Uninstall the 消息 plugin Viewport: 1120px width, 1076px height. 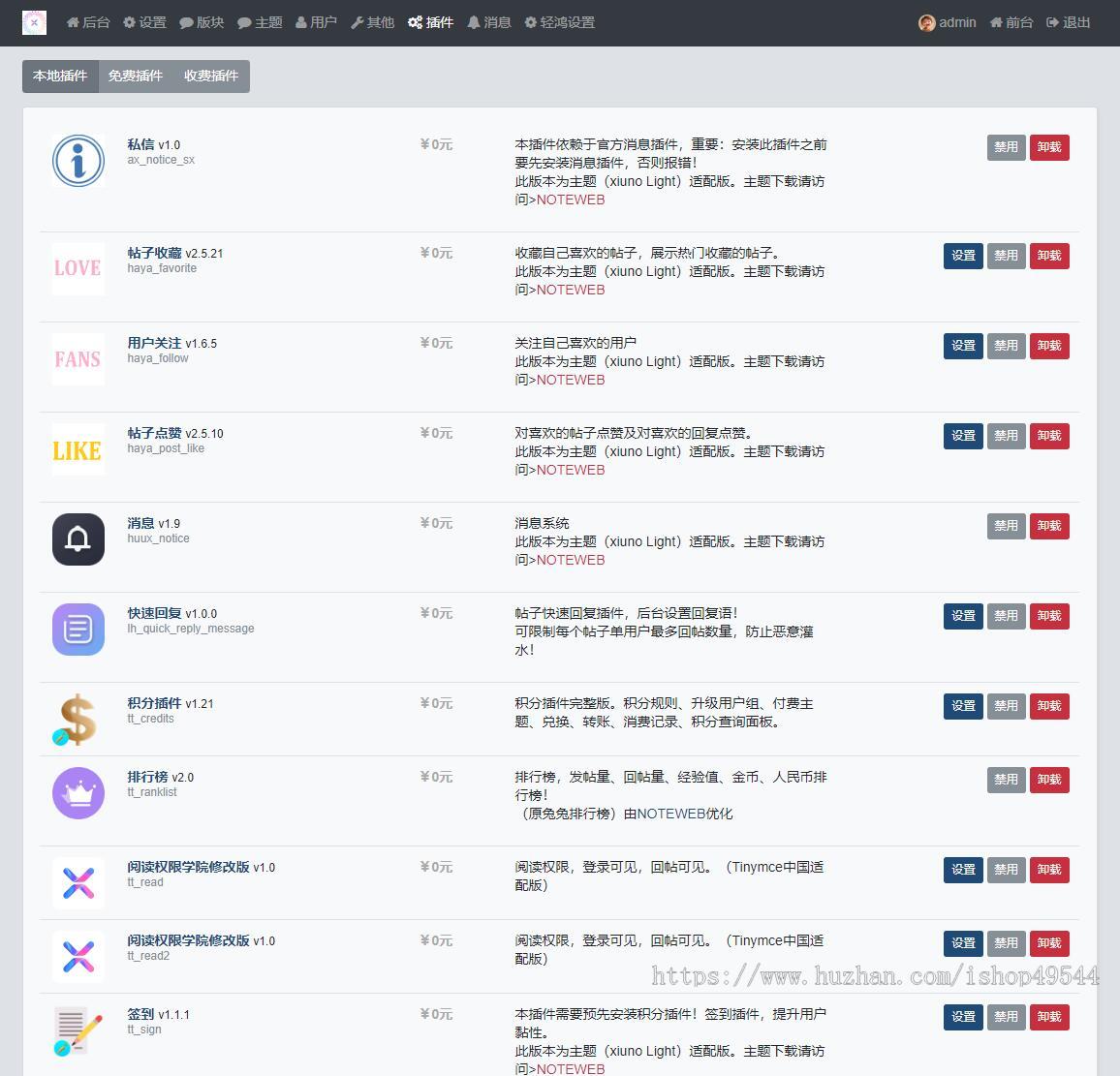(x=1049, y=526)
